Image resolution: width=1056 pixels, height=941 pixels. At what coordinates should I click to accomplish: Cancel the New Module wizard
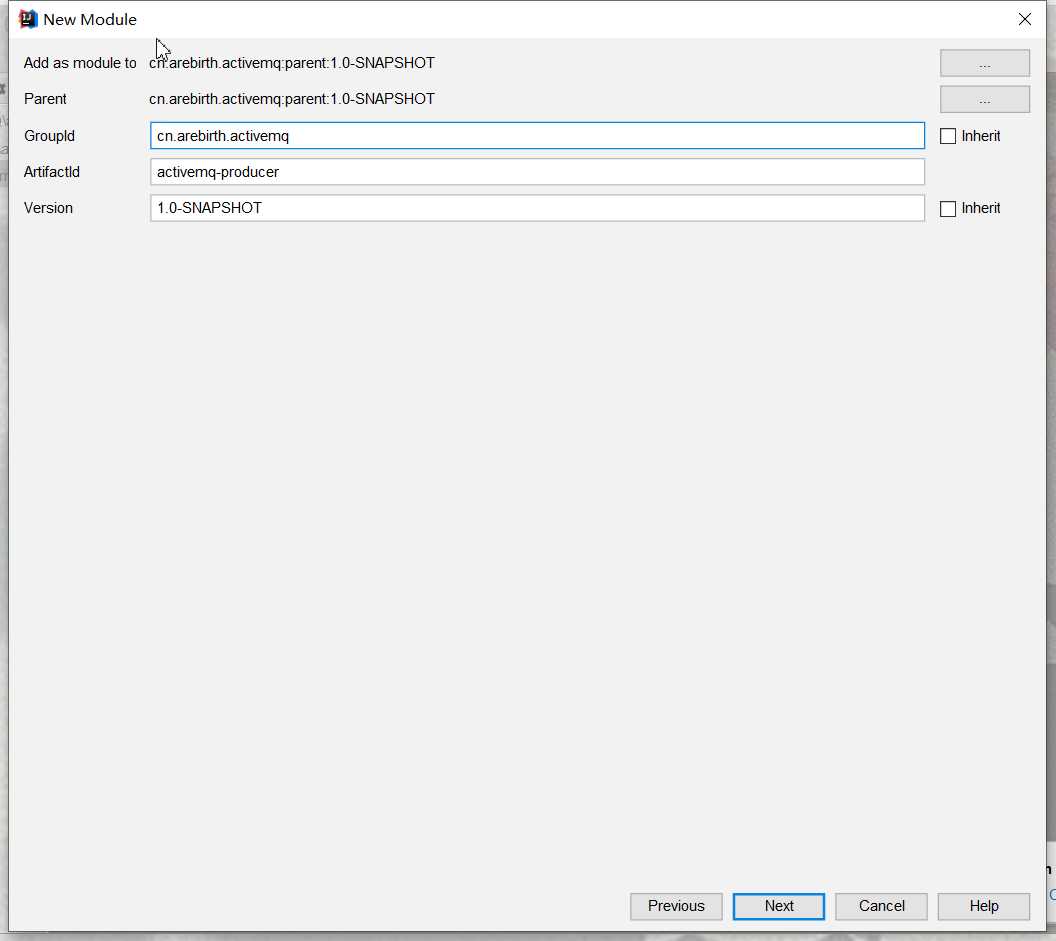881,906
